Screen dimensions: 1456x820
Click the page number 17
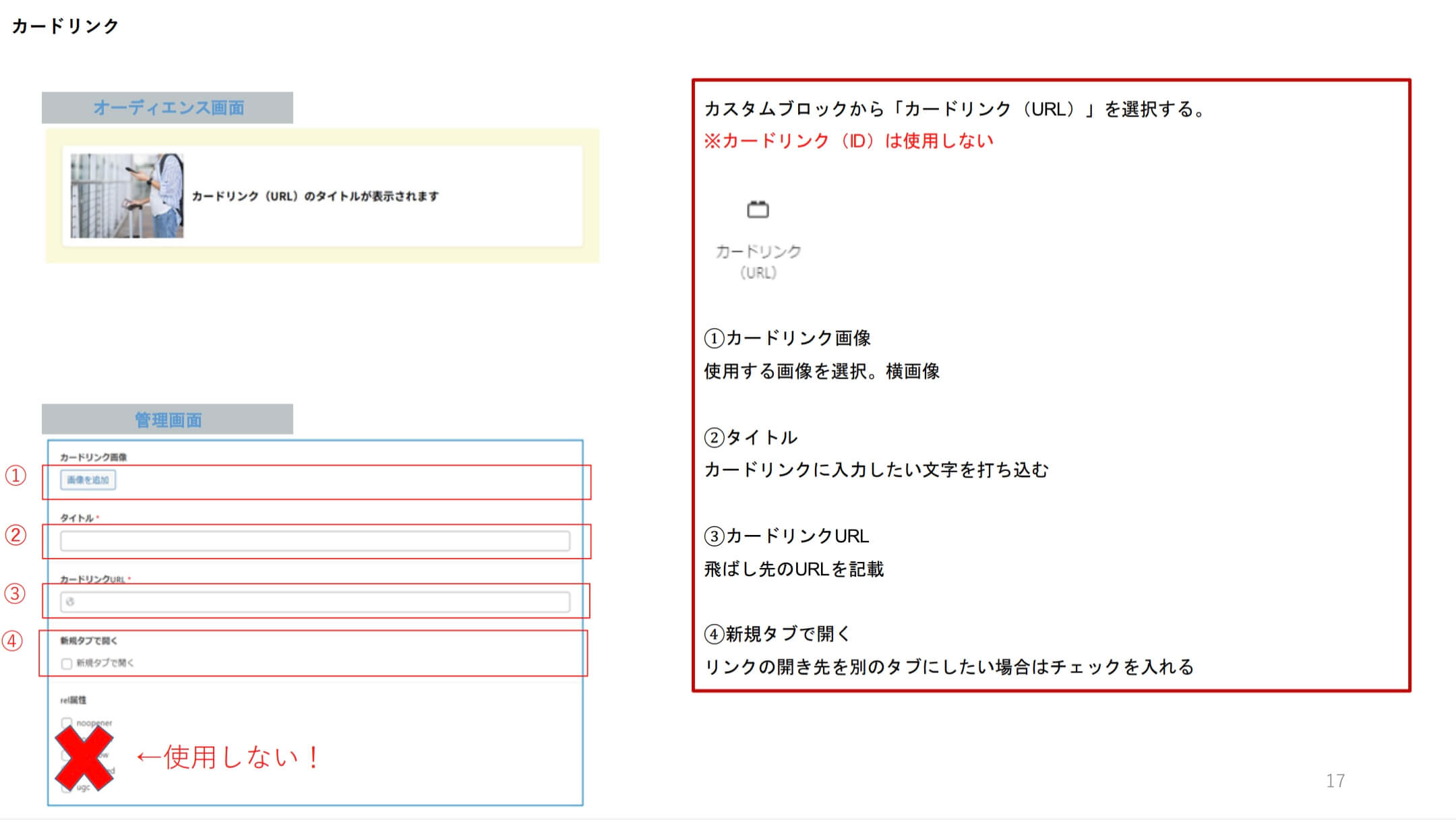coord(1335,781)
